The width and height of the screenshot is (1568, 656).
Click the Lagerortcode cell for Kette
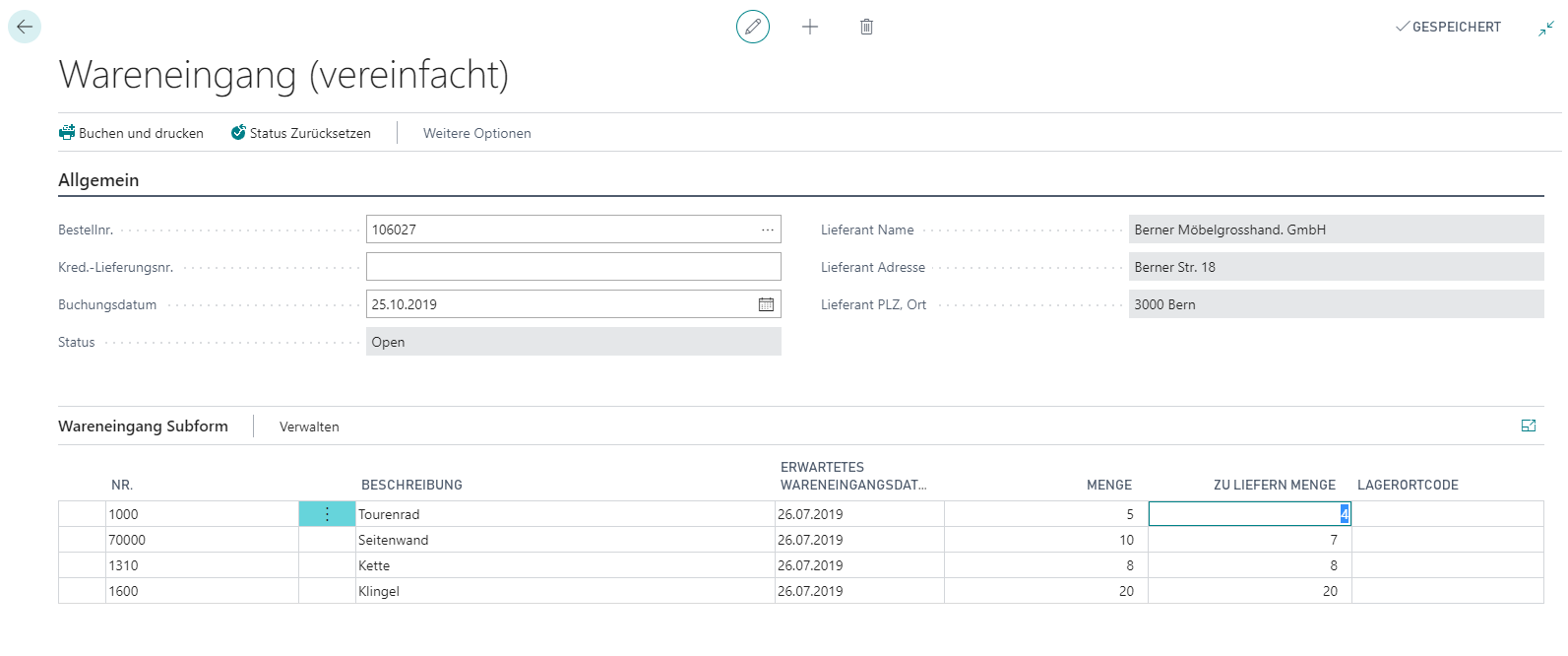coord(1447,565)
